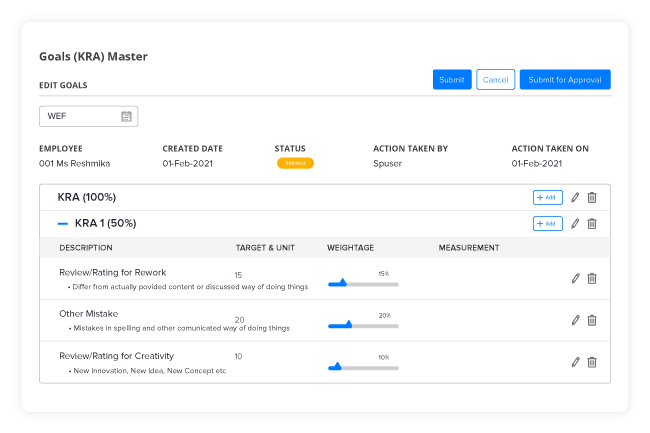The width and height of the screenshot is (650, 433).
Task: Click the 20% weightage slider handle
Action: [348, 324]
